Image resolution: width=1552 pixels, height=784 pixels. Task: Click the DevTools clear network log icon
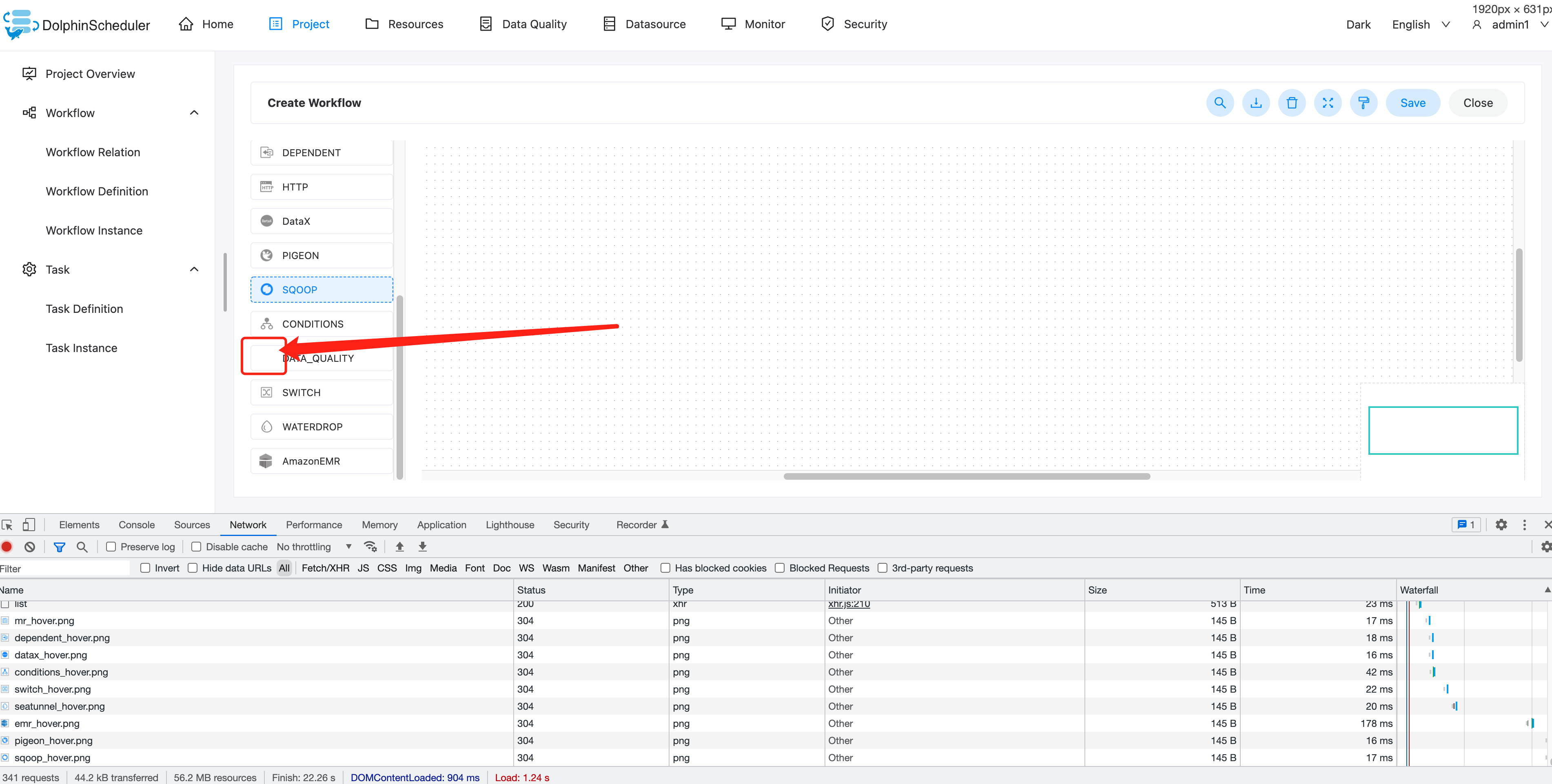pyautogui.click(x=29, y=547)
